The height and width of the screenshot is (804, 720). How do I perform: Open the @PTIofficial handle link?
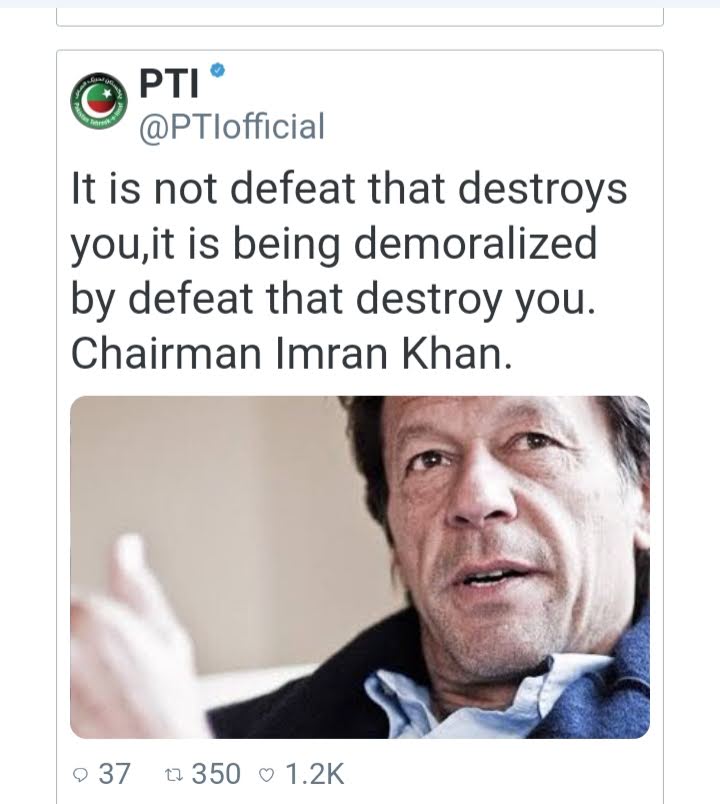point(232,127)
